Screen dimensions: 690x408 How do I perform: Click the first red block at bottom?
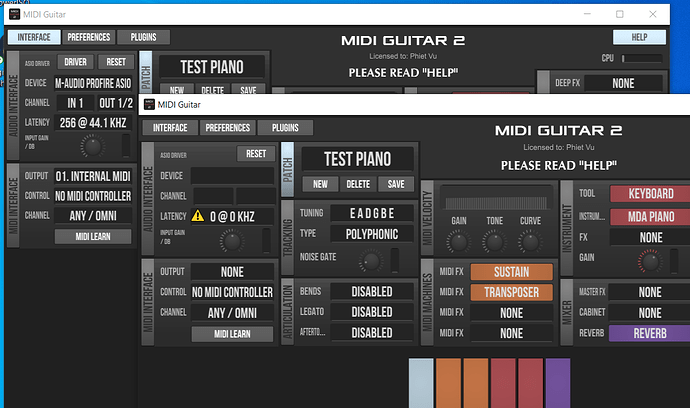pyautogui.click(x=503, y=383)
